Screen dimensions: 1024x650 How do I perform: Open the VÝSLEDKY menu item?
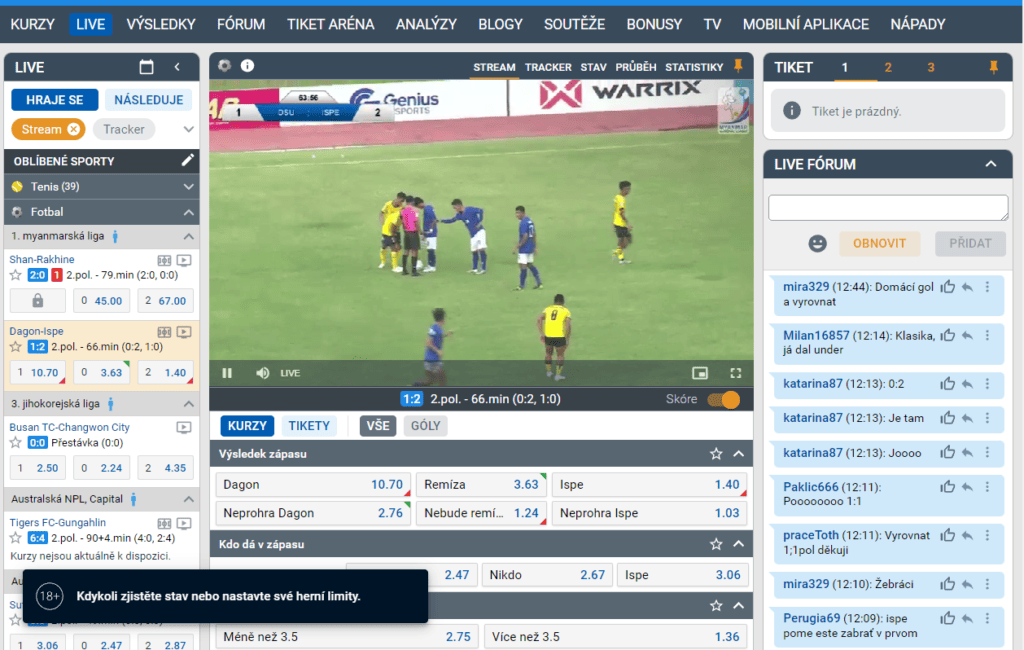pyautogui.click(x=161, y=24)
